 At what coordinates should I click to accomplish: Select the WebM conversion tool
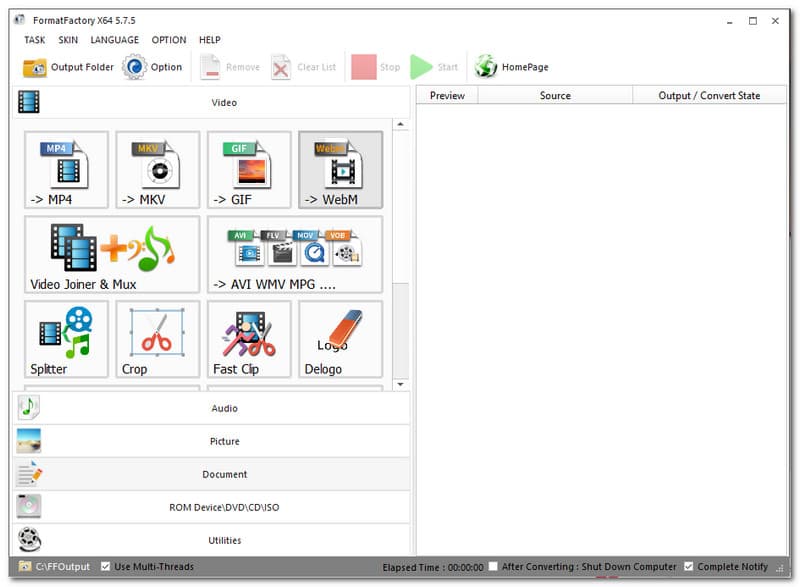pos(340,170)
